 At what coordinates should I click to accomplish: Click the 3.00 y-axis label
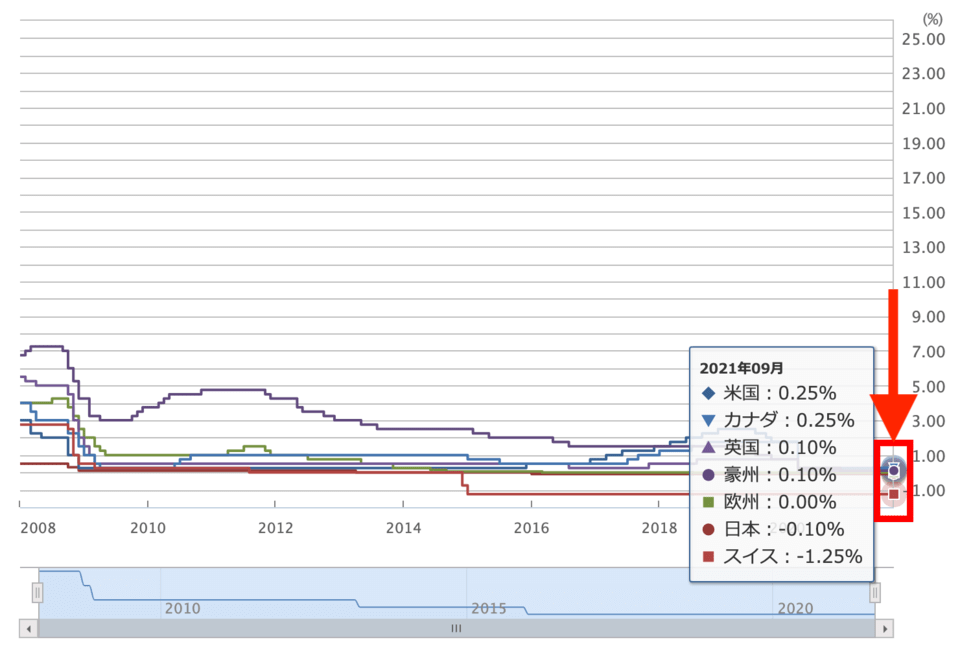pos(928,421)
